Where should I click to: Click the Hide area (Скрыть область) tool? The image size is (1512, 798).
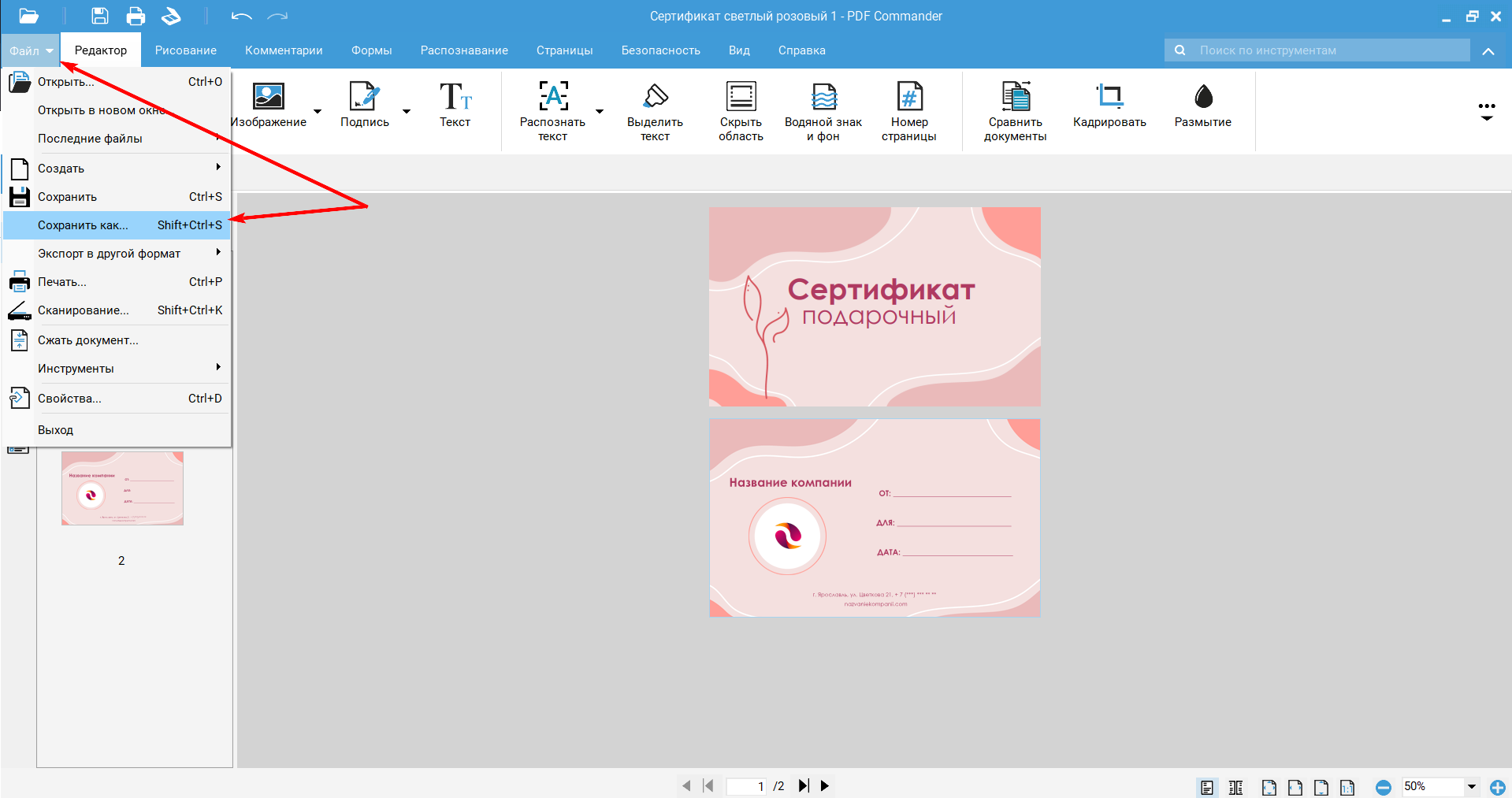pyautogui.click(x=741, y=97)
